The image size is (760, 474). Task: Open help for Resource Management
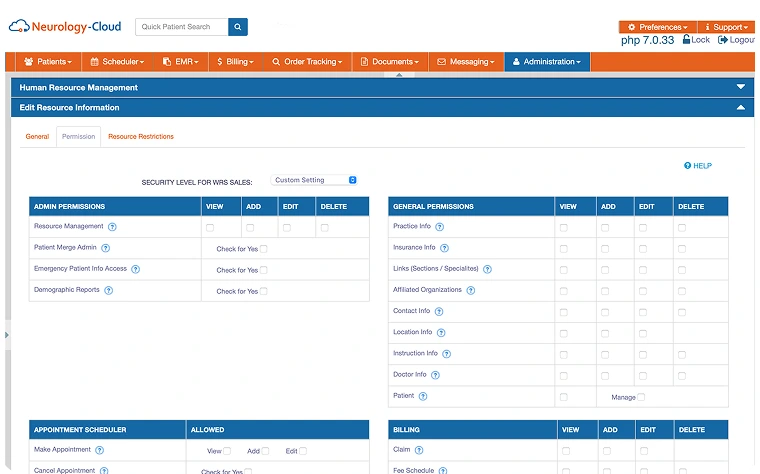click(x=112, y=227)
